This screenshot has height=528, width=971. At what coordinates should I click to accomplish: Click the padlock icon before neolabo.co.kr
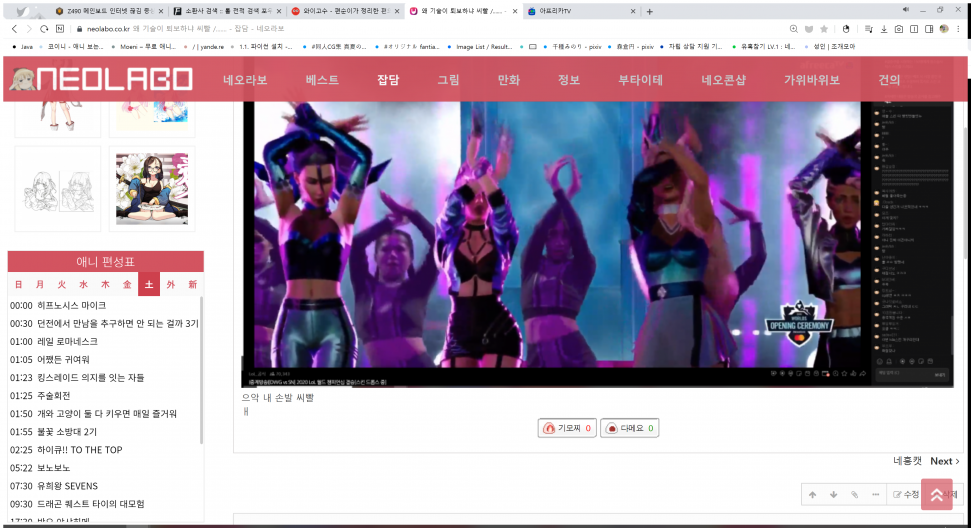(x=79, y=29)
